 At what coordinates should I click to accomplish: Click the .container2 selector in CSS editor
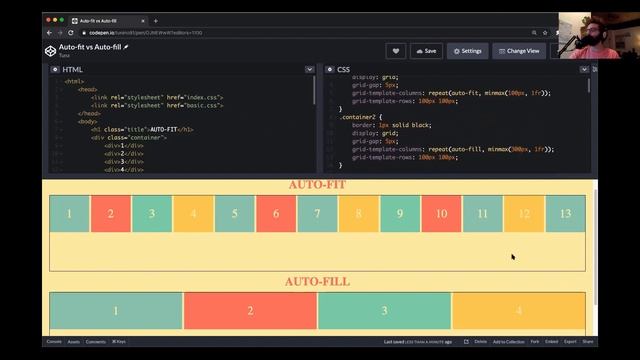tap(357, 117)
